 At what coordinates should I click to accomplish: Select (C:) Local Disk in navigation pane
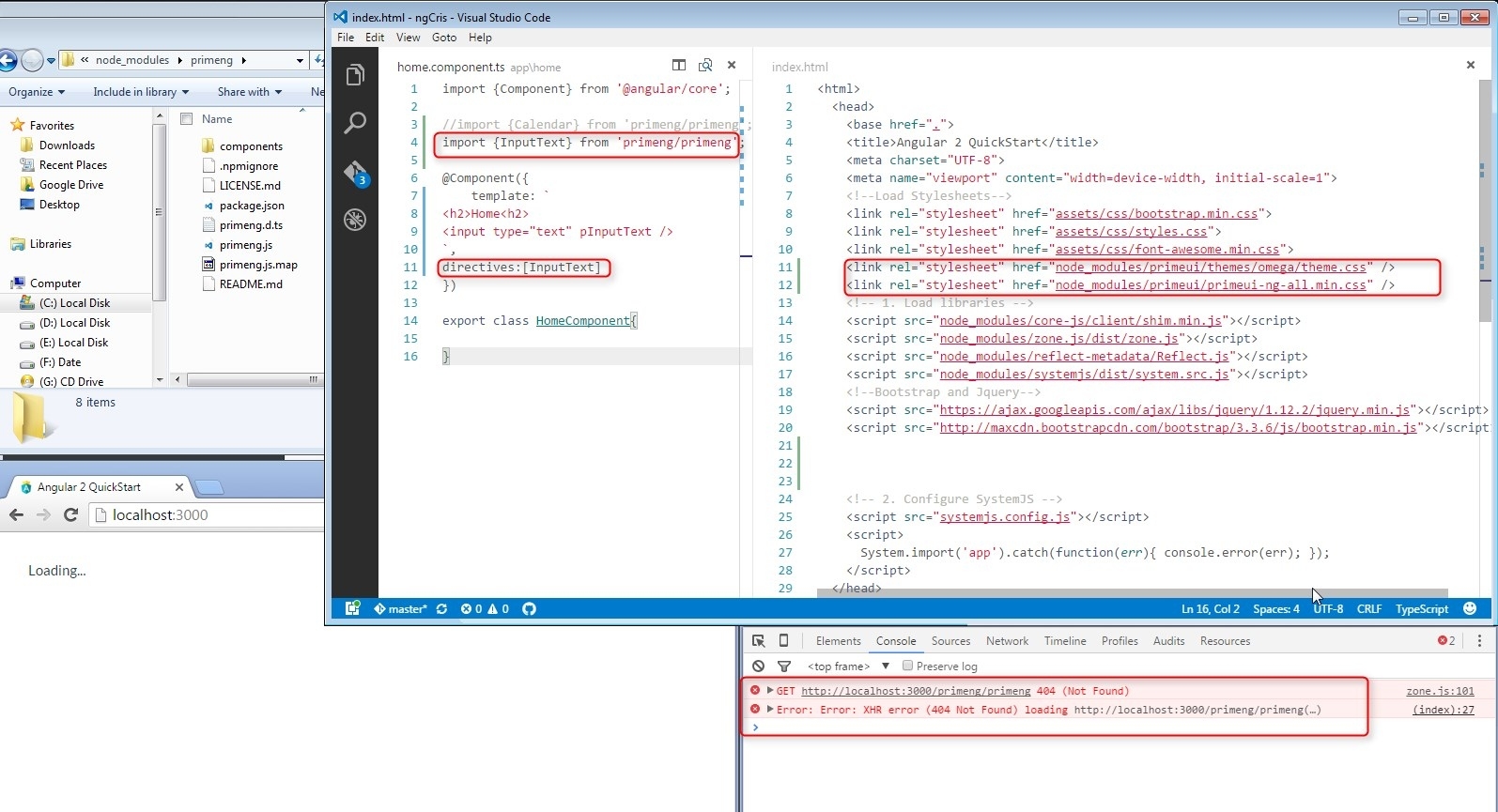[75, 302]
